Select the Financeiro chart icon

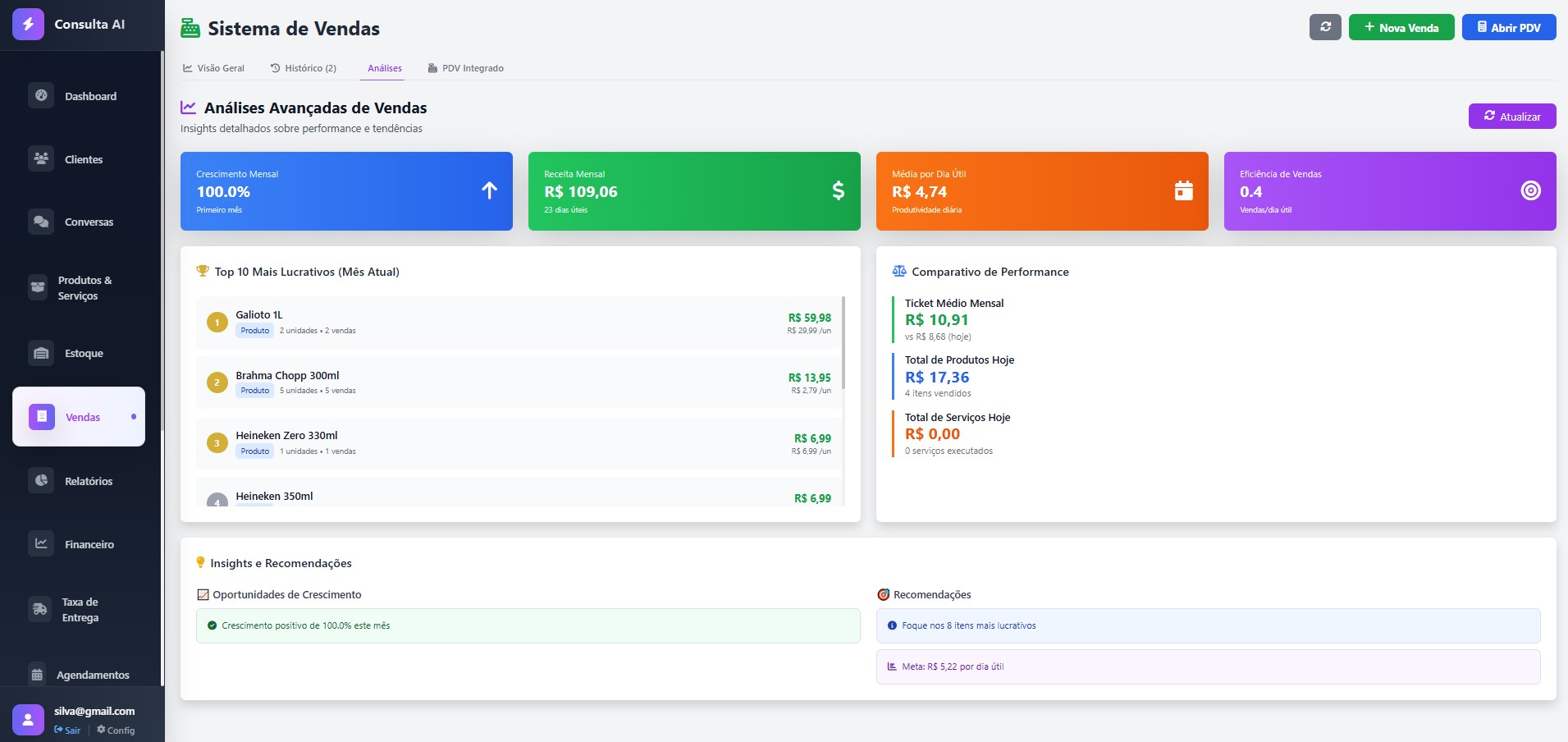click(41, 544)
